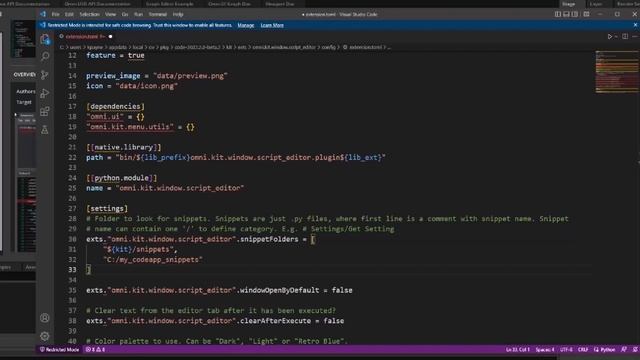Click the CRLF end of line indicator
The height and width of the screenshot is (360, 640).
tap(583, 349)
